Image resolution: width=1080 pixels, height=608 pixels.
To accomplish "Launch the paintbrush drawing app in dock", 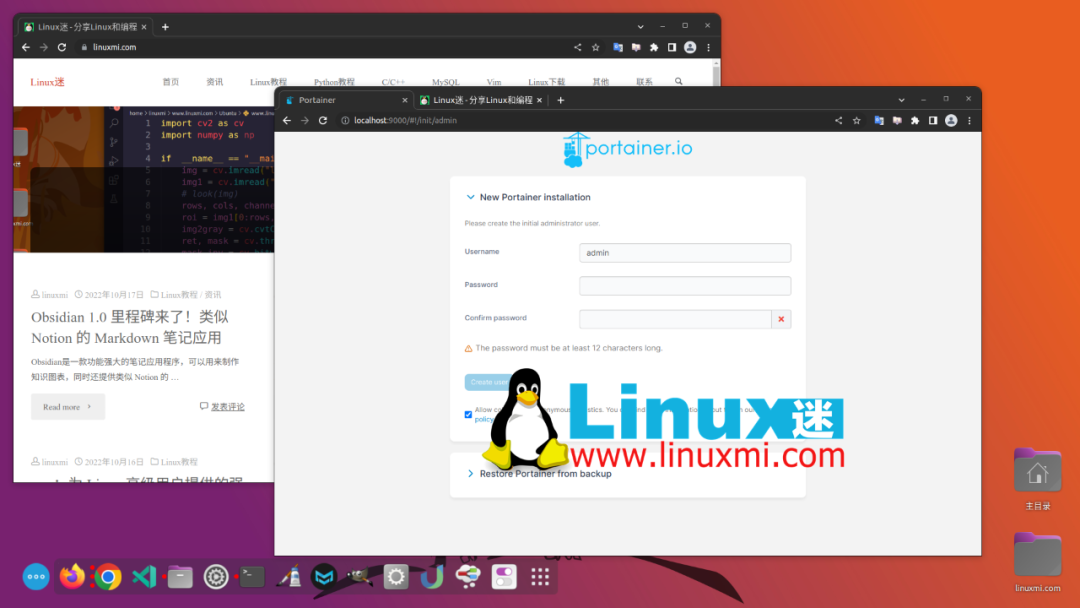I will tap(288, 576).
